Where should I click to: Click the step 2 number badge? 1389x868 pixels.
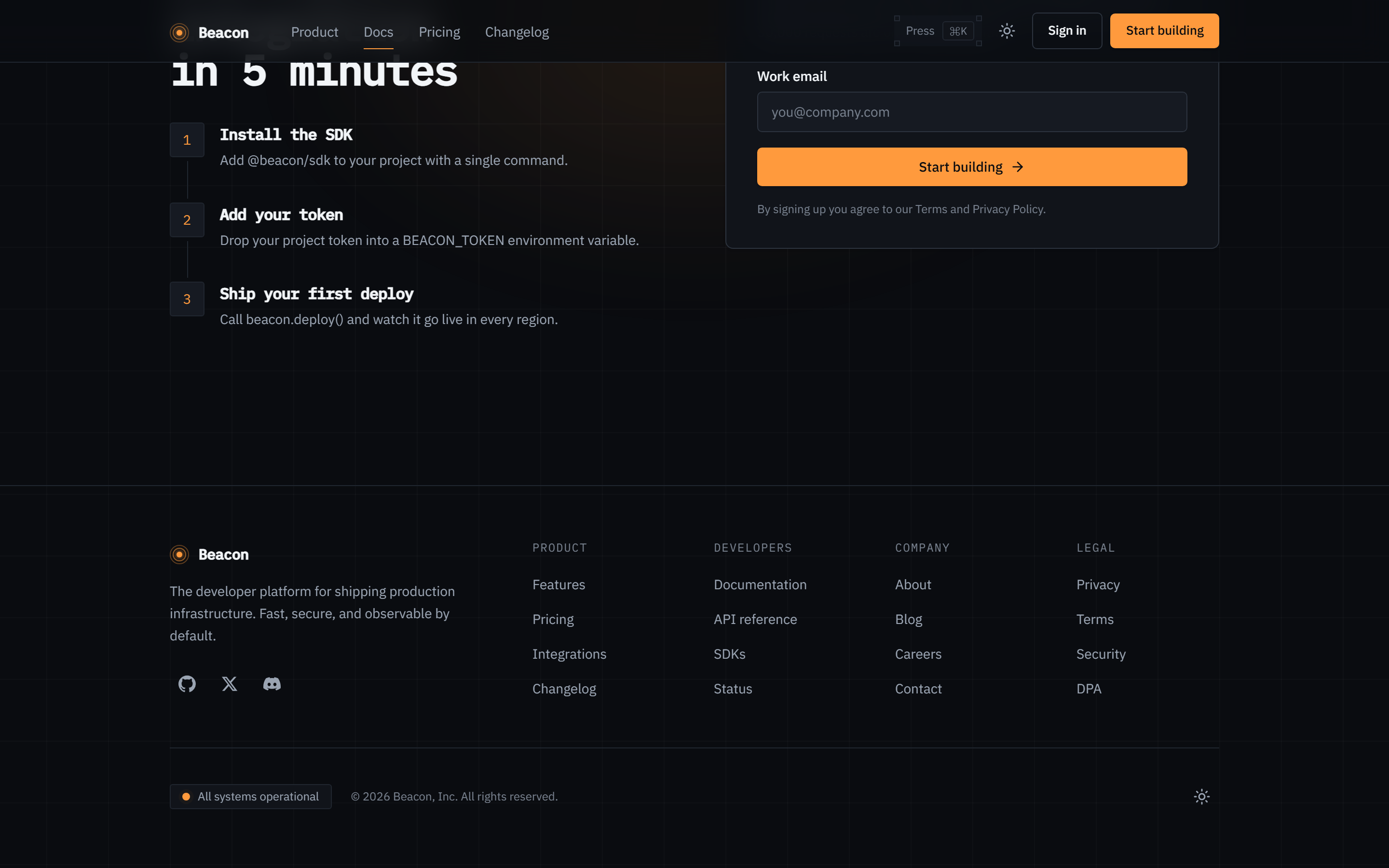coord(187,220)
